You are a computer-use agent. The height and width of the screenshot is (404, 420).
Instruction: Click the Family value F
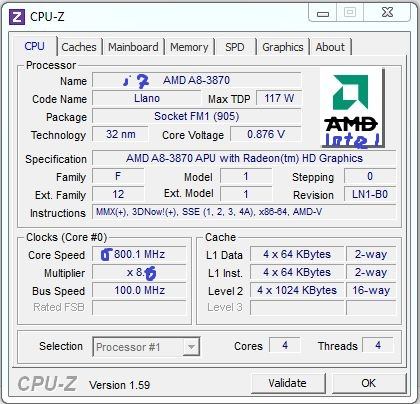(118, 176)
